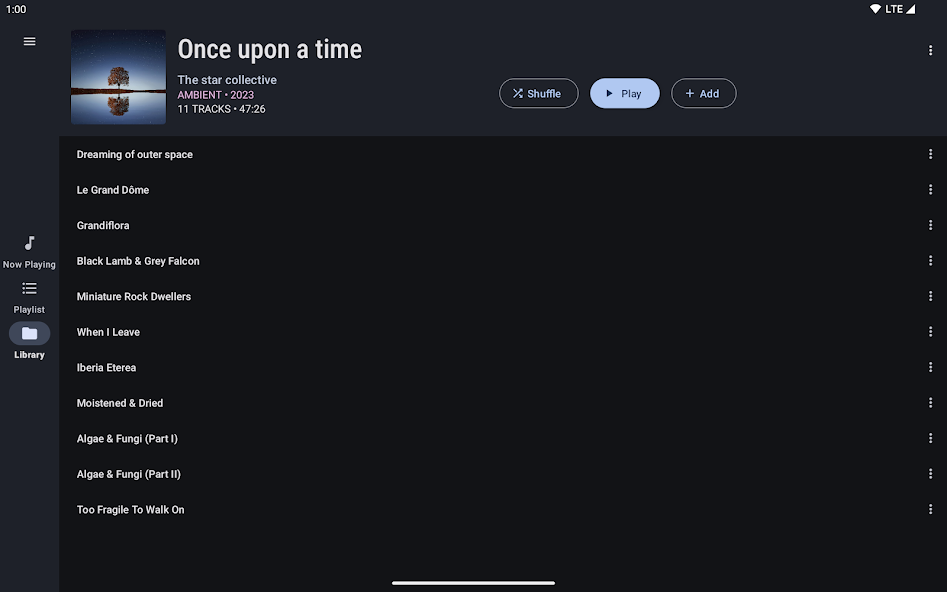Open the hamburger navigation menu
This screenshot has width=947, height=592.
point(29,41)
